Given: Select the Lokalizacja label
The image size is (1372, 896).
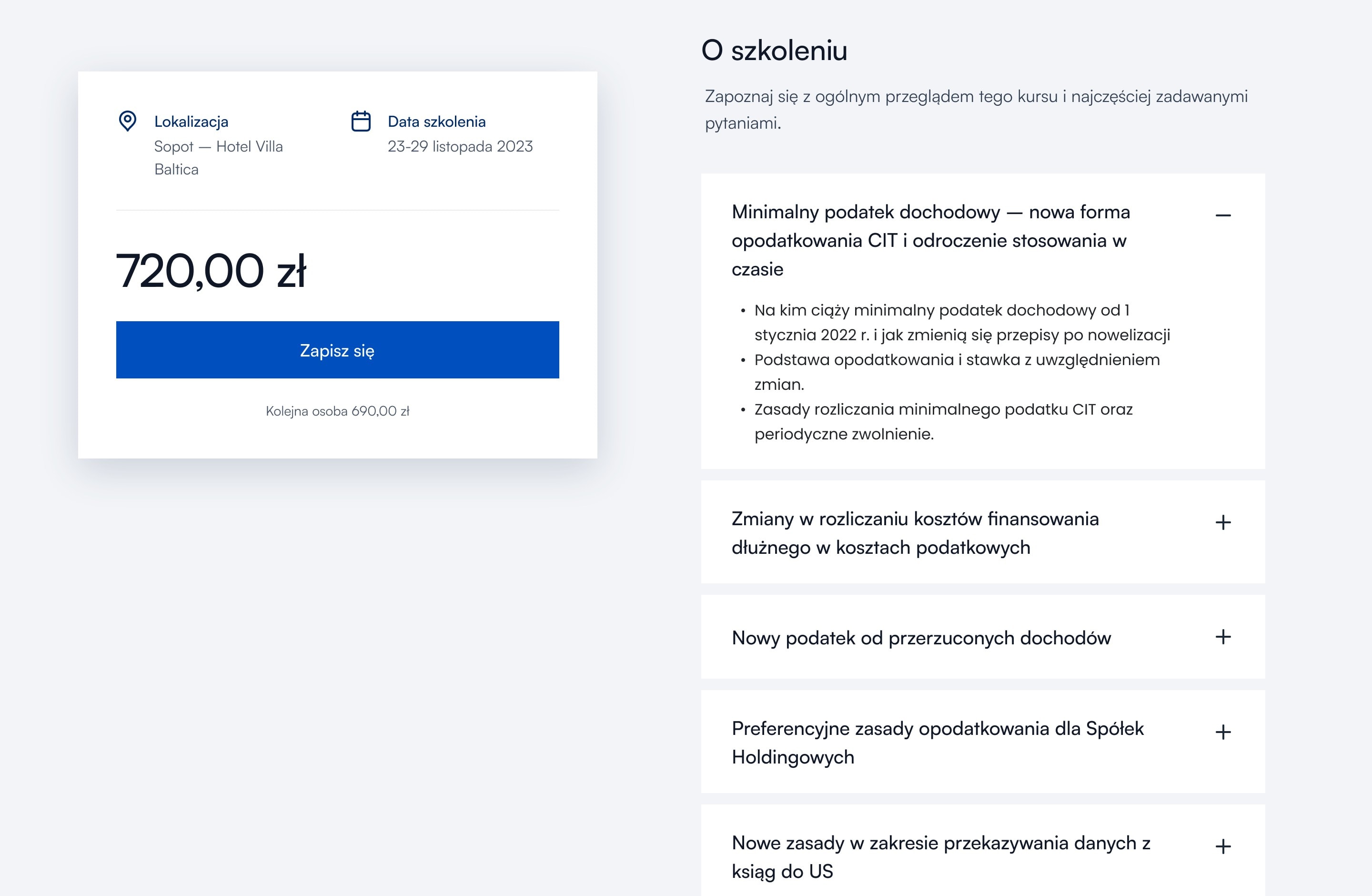Looking at the screenshot, I should [192, 122].
